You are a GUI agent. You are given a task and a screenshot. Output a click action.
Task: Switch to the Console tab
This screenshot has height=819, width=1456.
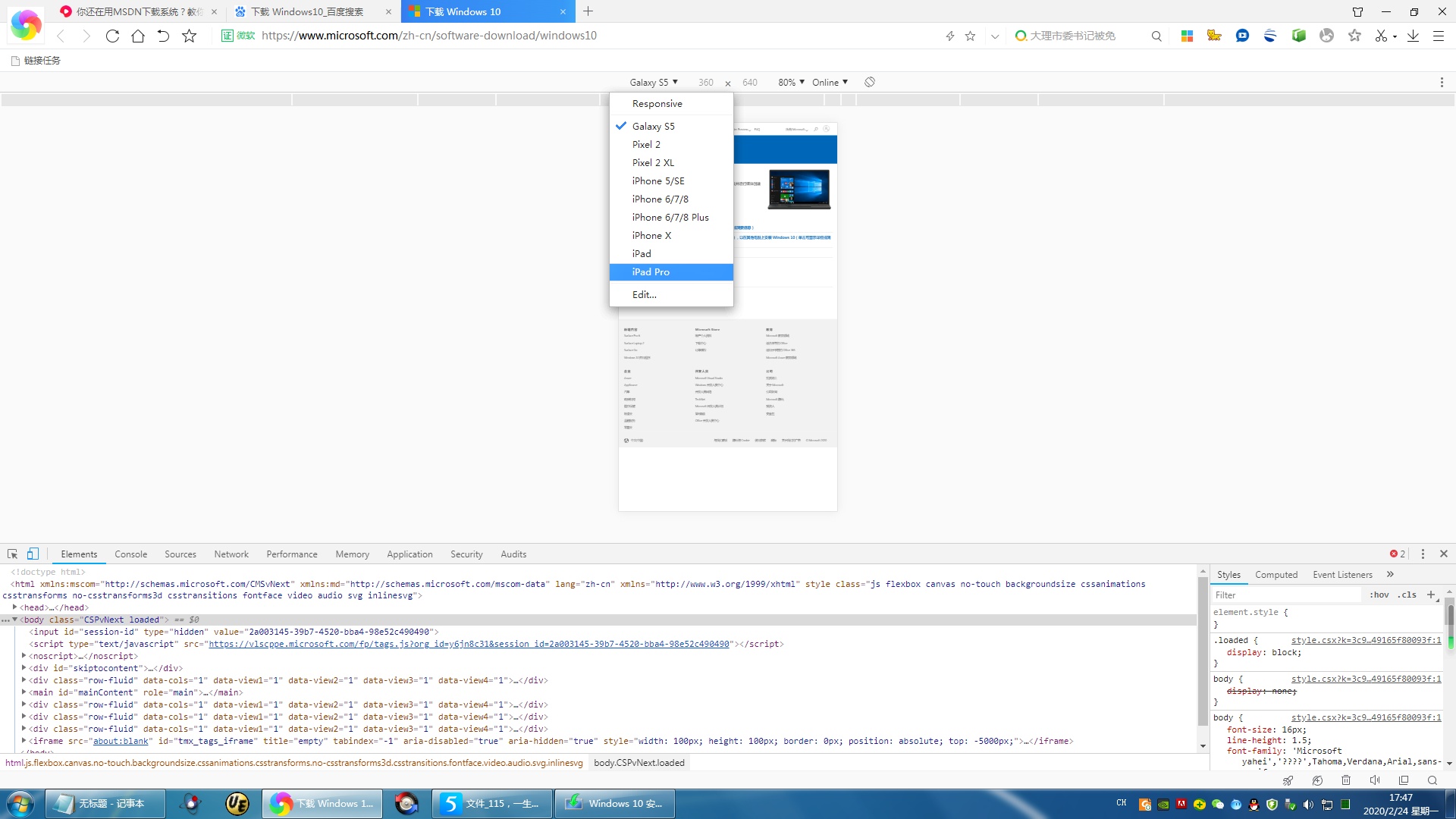[x=130, y=554]
